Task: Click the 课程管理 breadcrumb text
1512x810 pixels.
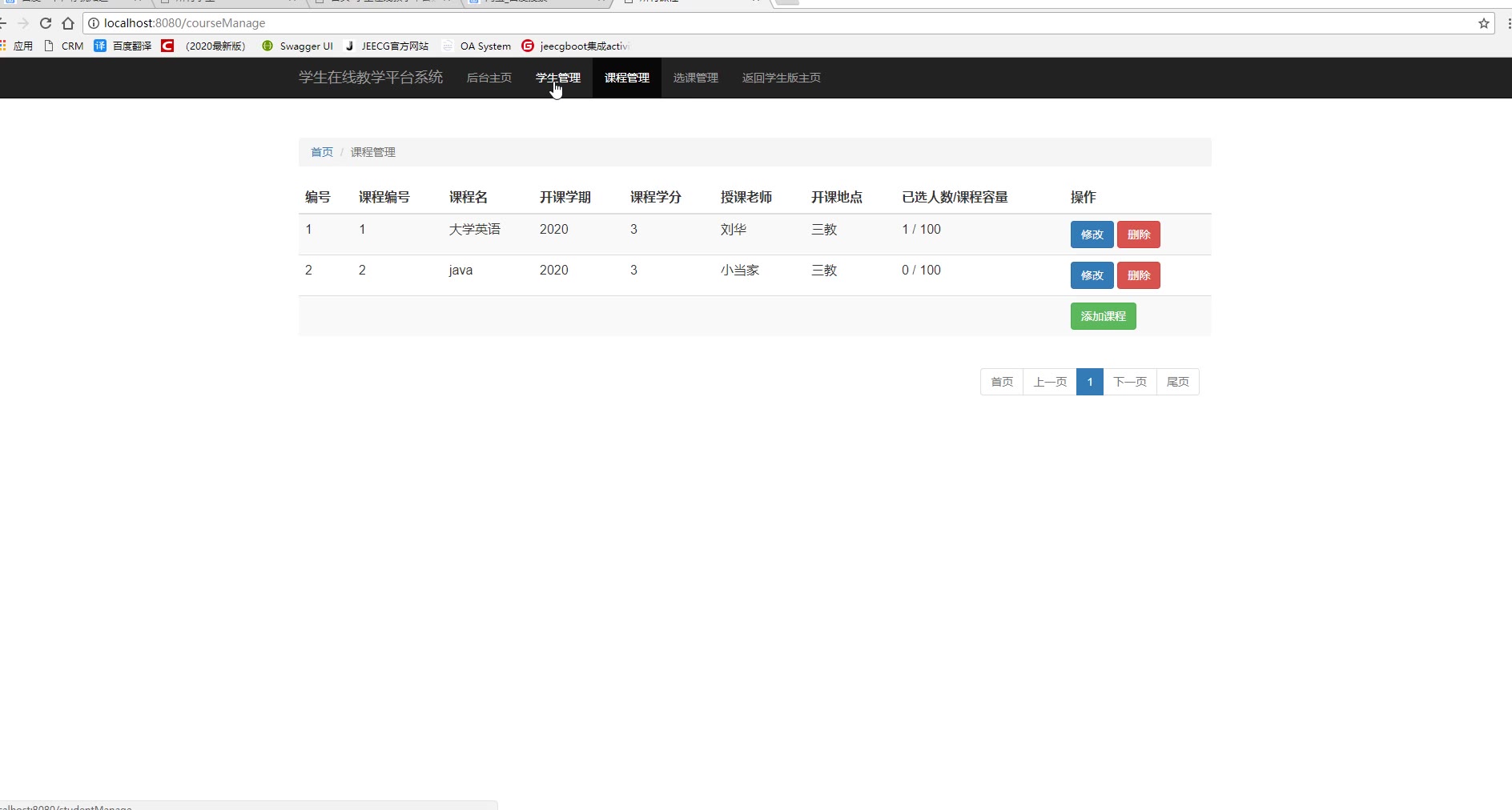Action: pos(373,152)
